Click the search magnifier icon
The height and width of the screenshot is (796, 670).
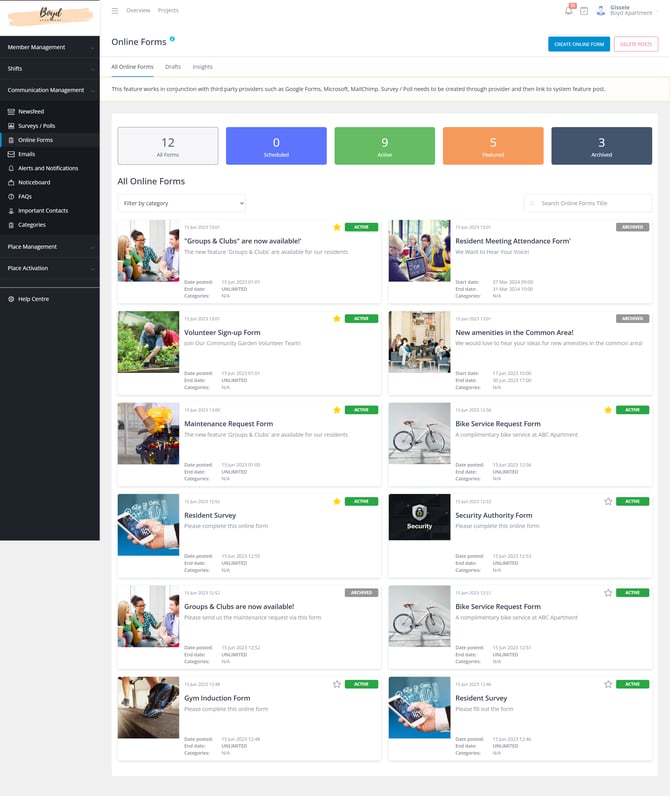coord(532,203)
